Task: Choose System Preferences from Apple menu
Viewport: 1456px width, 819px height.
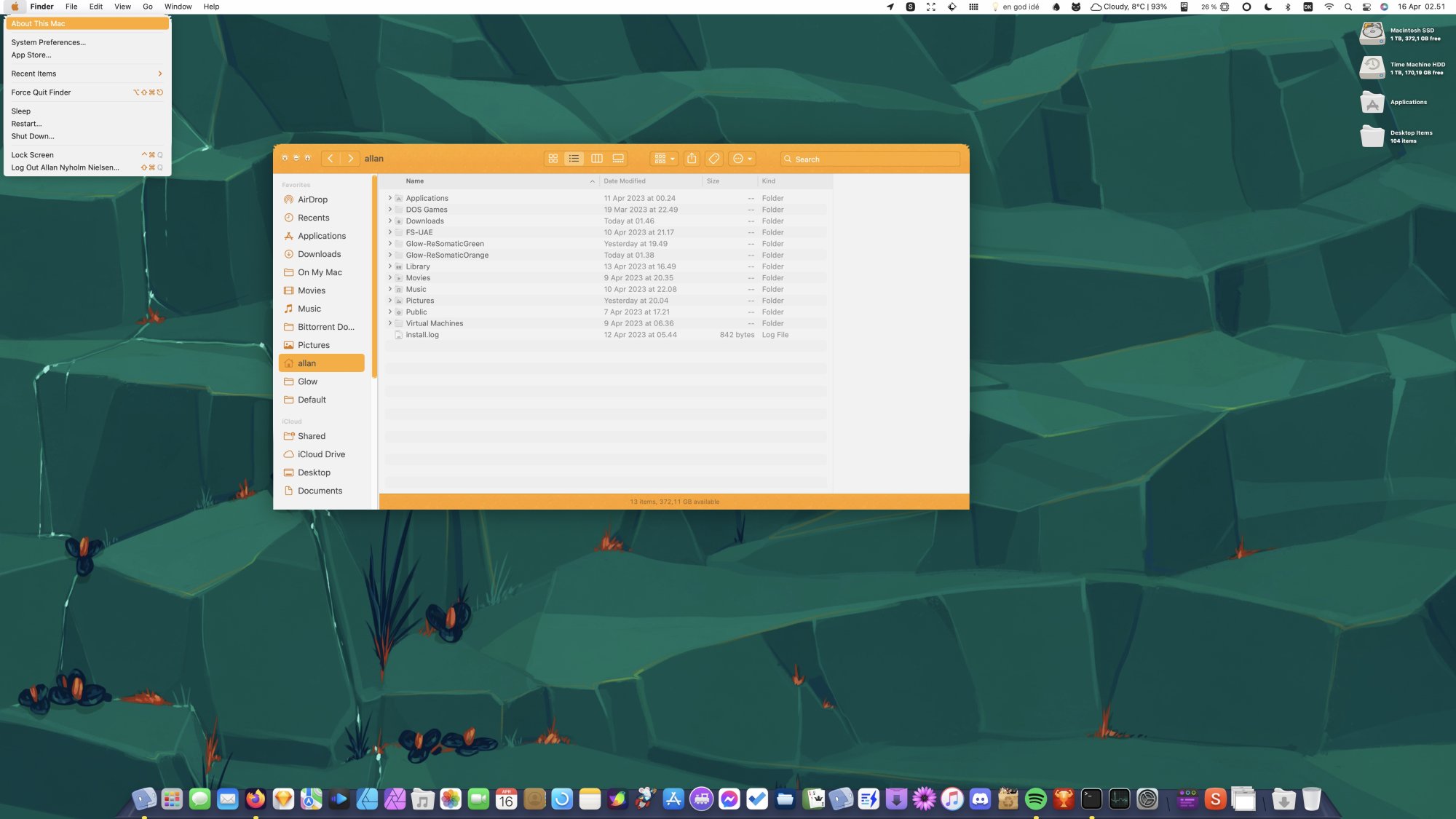Action: click(x=48, y=42)
